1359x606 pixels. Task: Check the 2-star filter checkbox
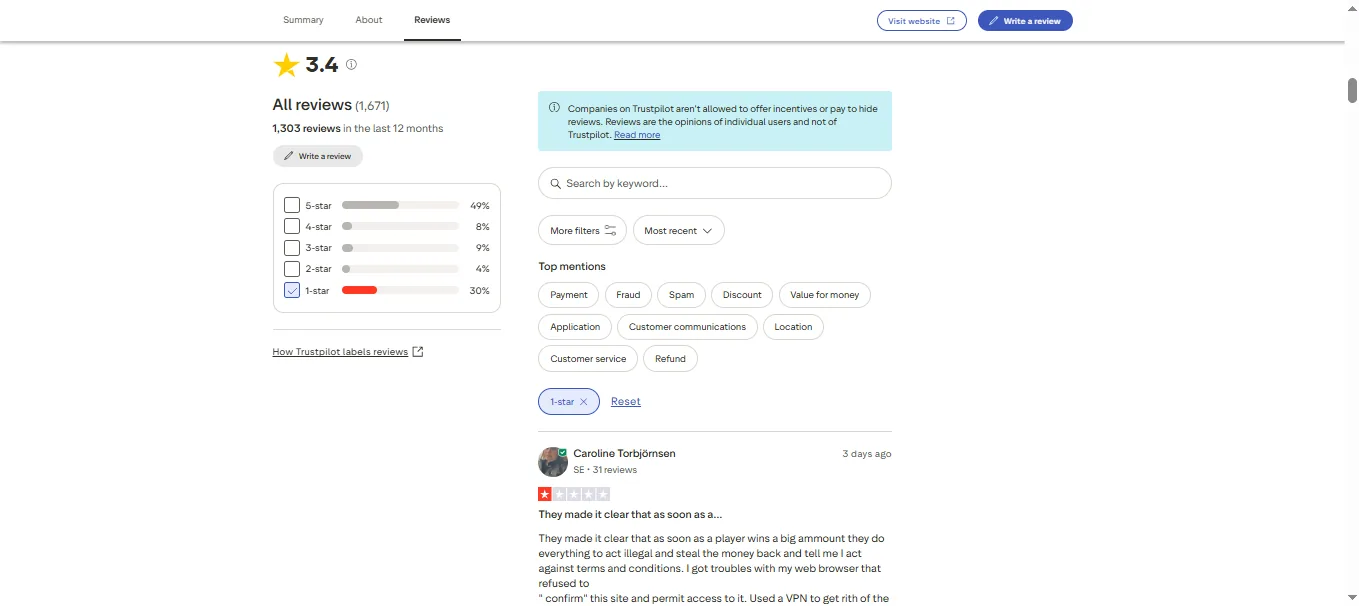click(x=292, y=269)
